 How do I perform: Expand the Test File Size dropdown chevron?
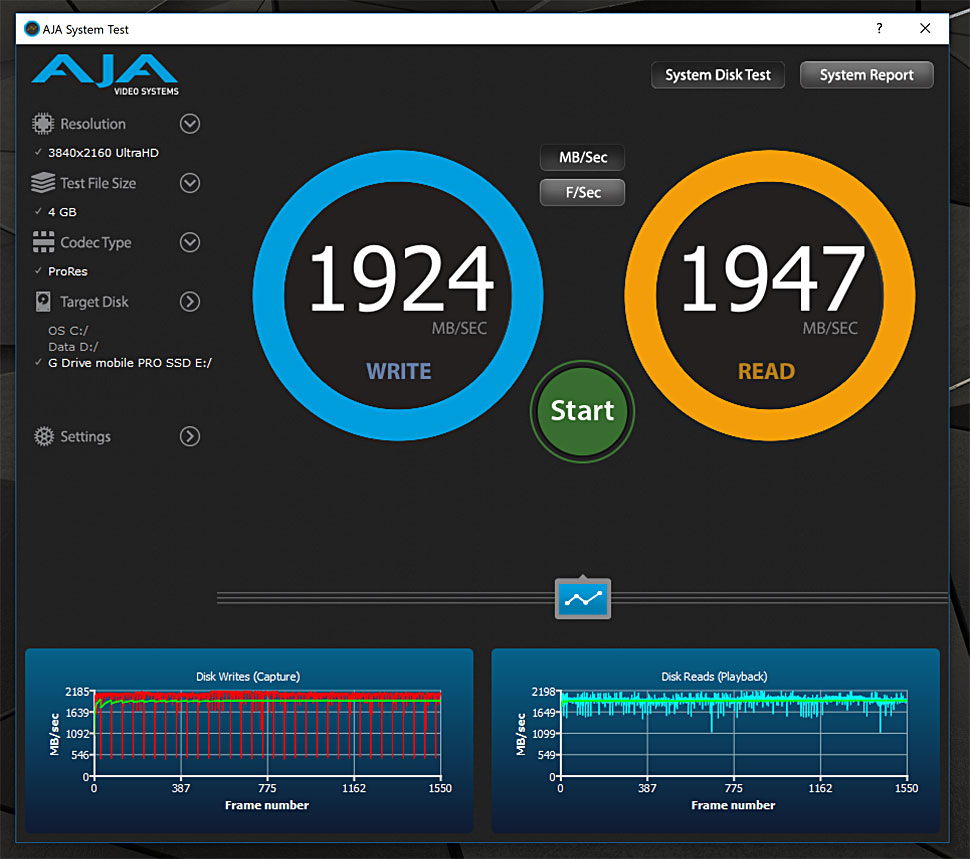(x=190, y=183)
